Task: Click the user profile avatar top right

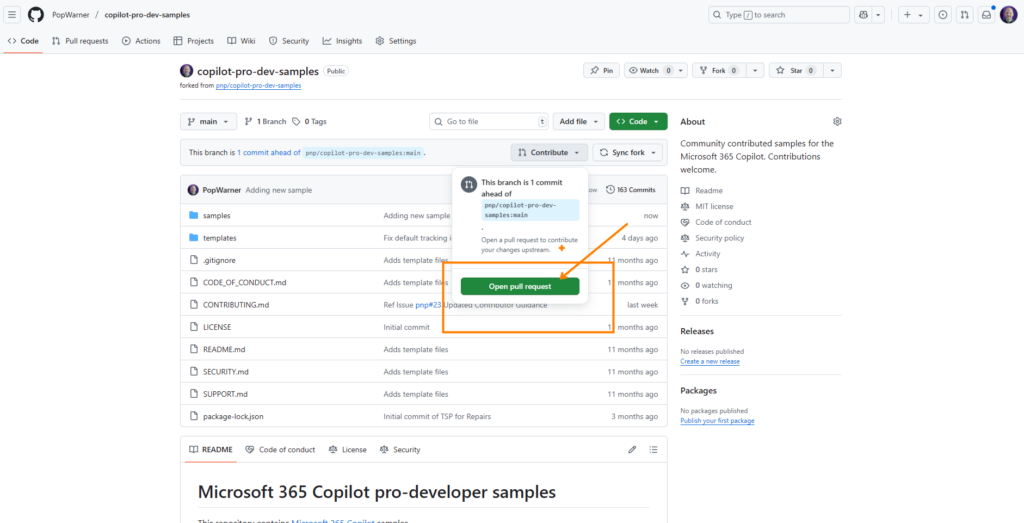Action: click(x=1008, y=15)
